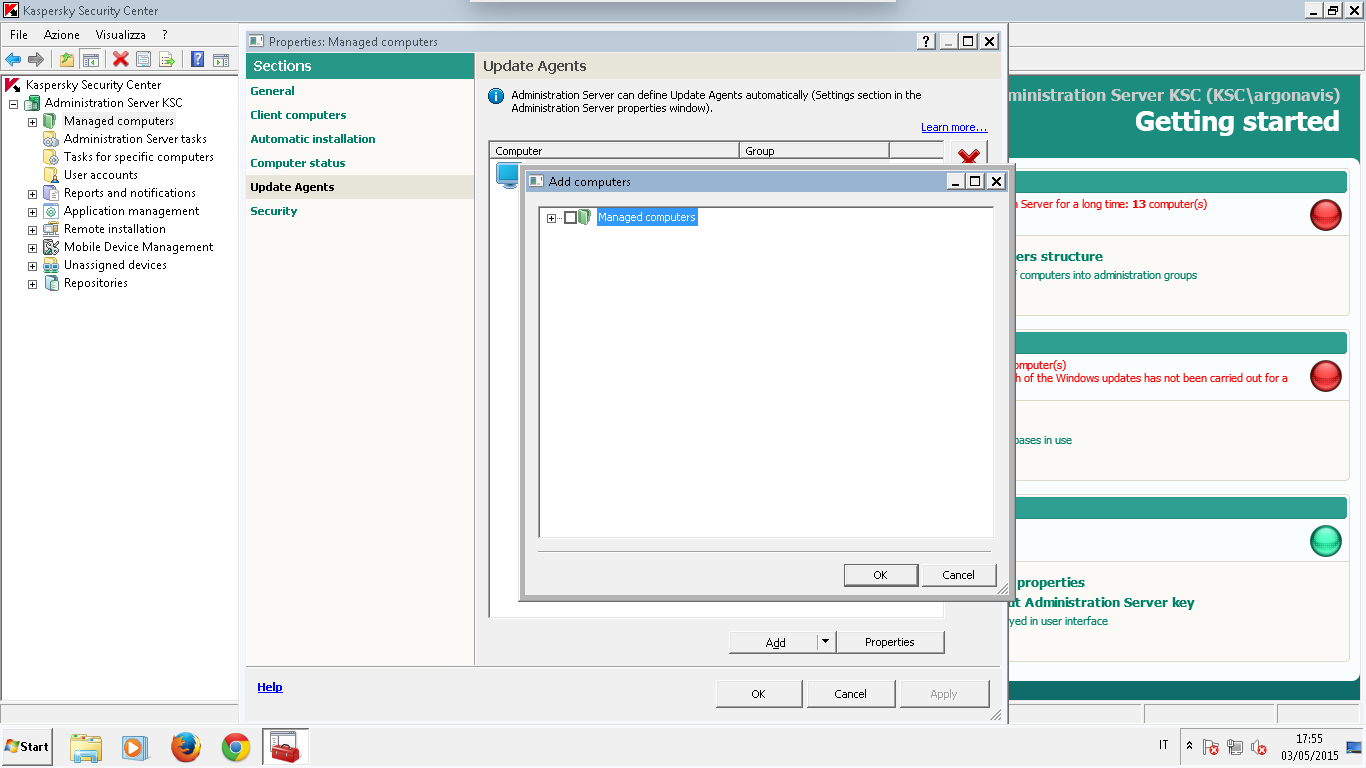This screenshot has height=768, width=1366.
Task: Click the muted speaker tray icon
Action: 1259,747
